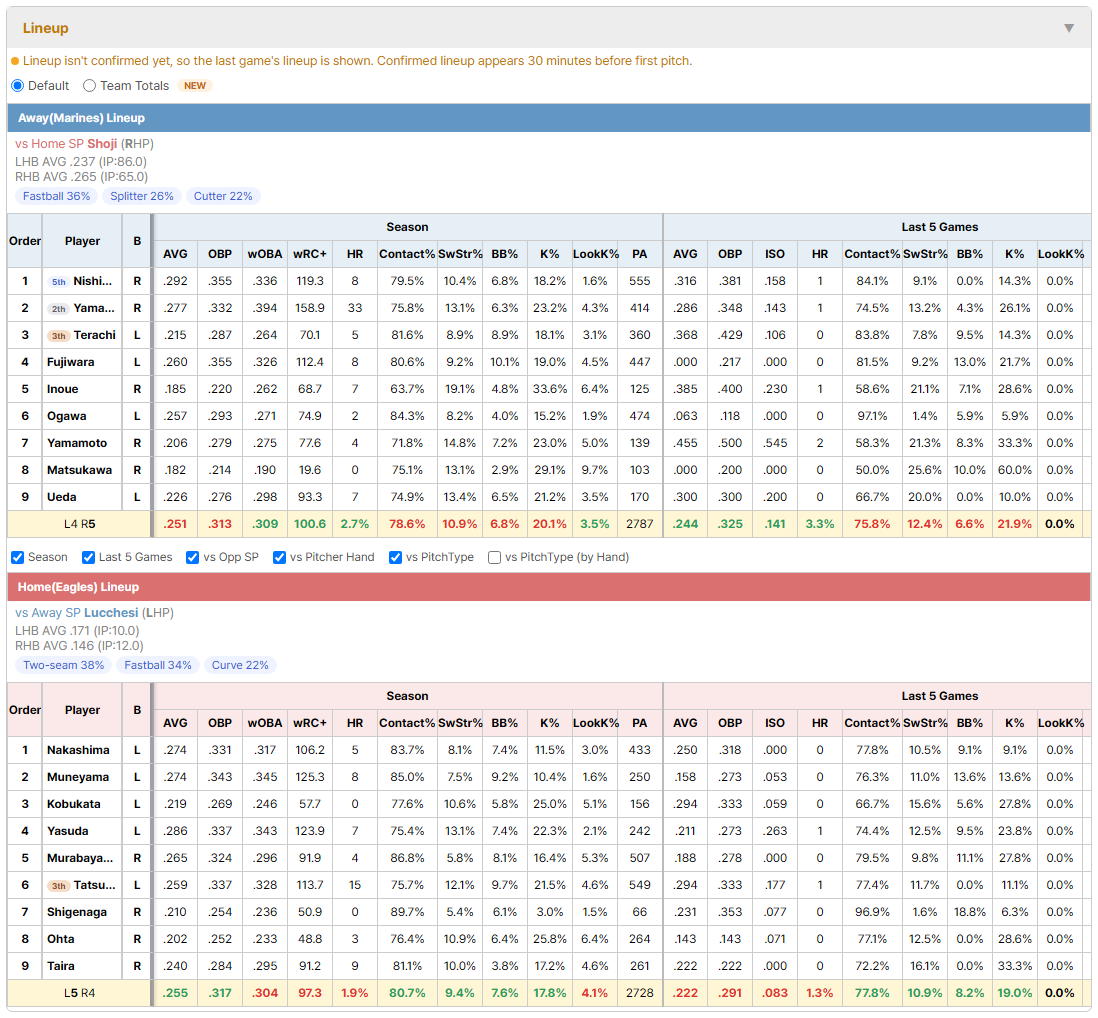Select the Team Totals radio option
1098x1018 pixels.
click(90, 85)
